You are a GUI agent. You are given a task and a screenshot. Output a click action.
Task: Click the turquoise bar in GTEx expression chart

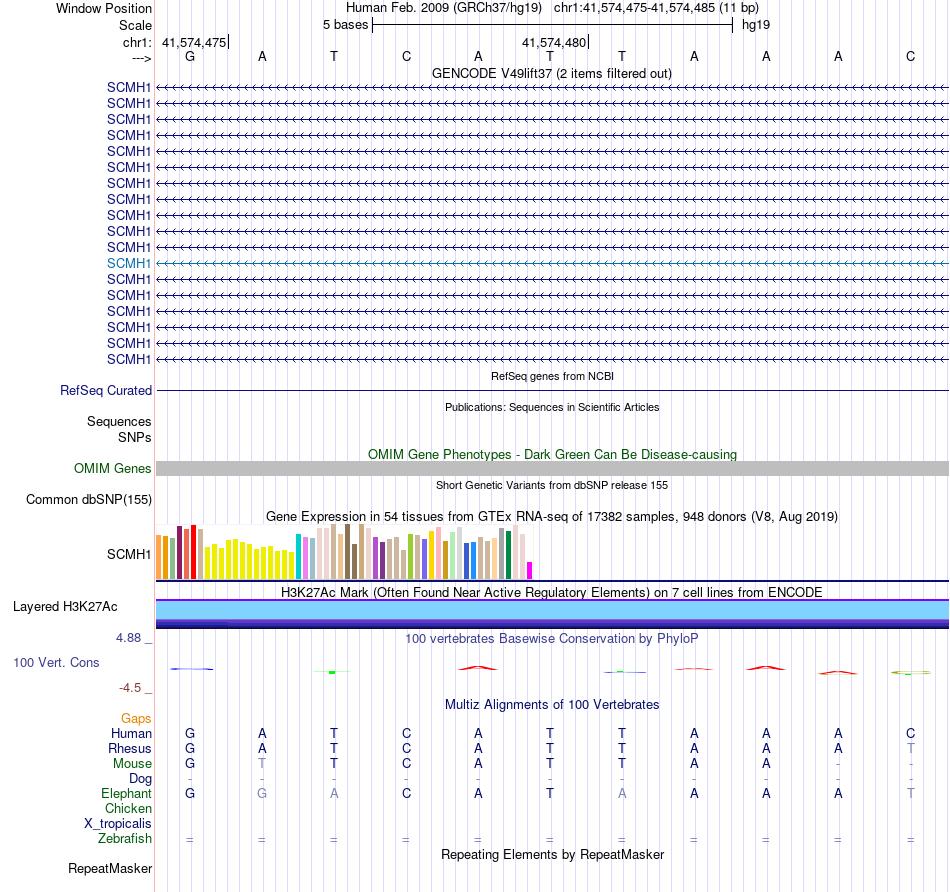298,556
